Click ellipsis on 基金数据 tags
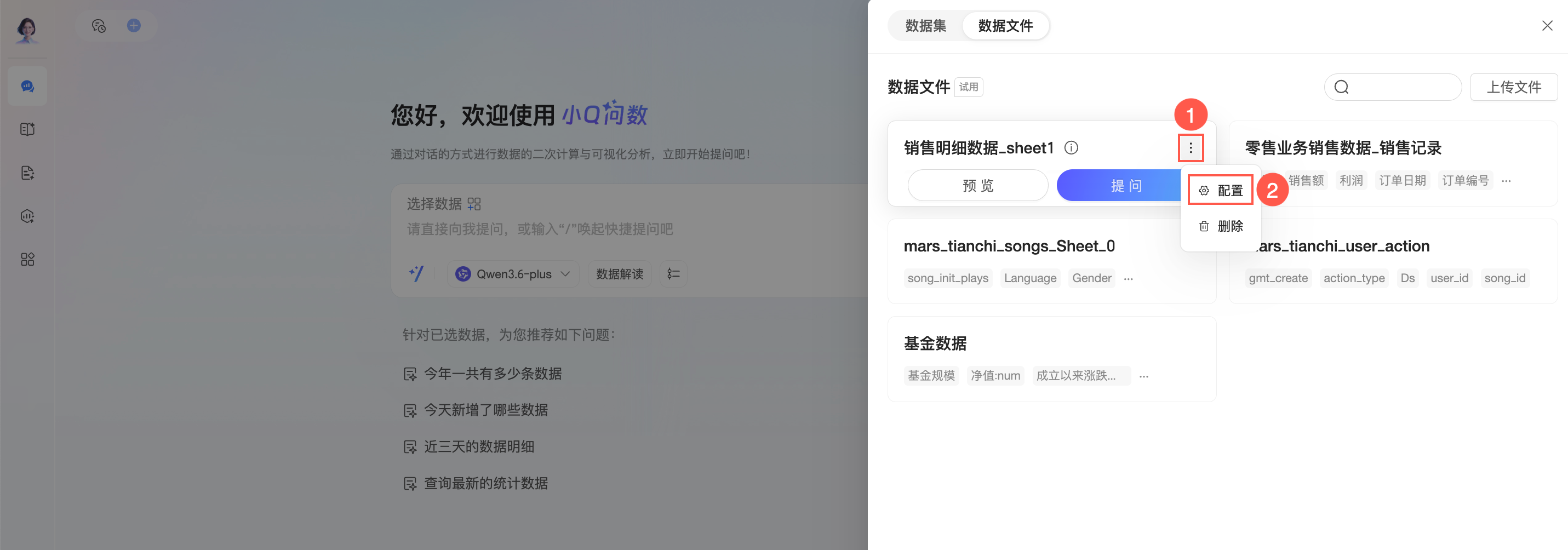Image resolution: width=1568 pixels, height=550 pixels. (x=1144, y=376)
